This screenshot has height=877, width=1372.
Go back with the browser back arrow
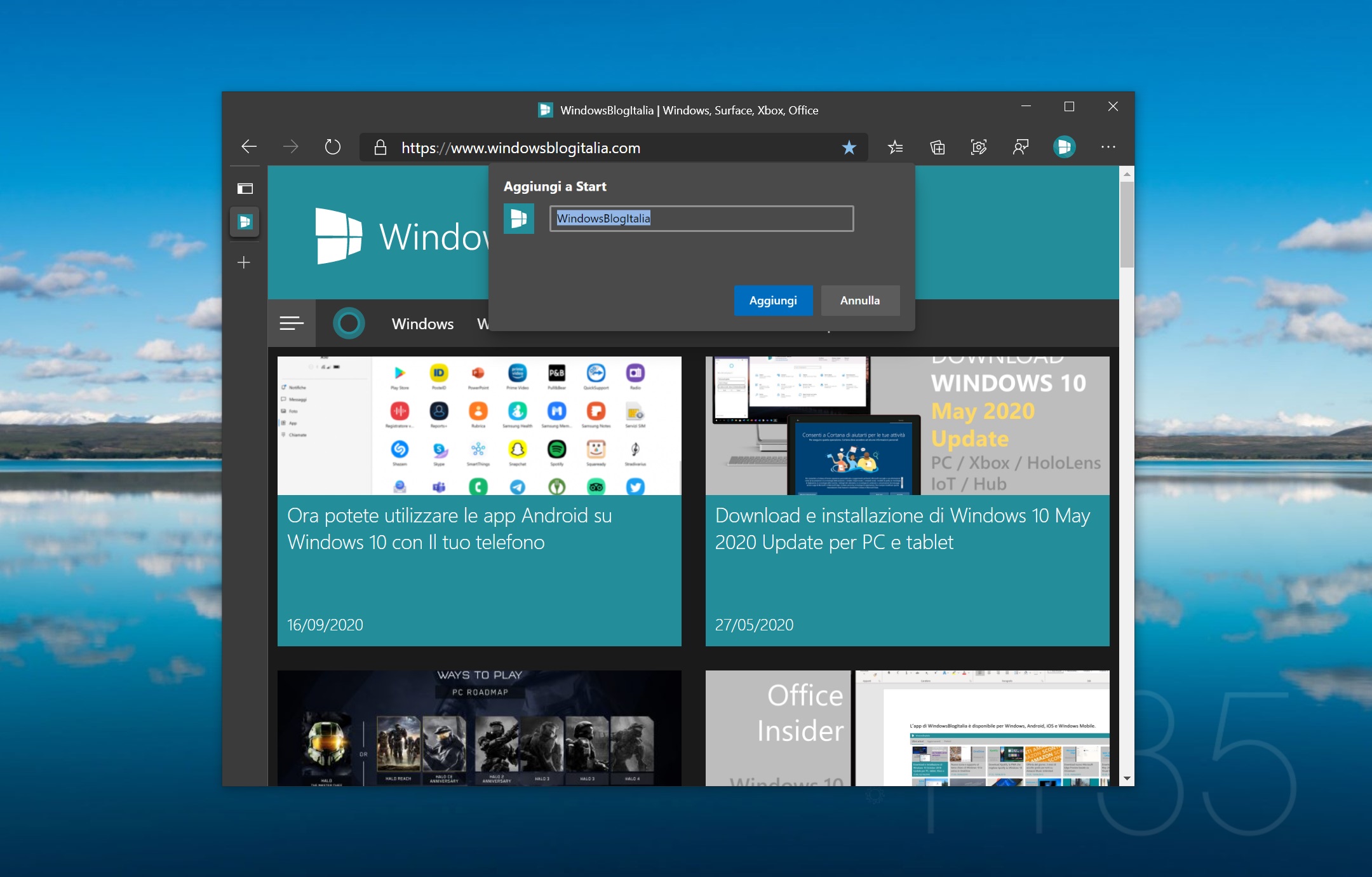click(x=249, y=147)
